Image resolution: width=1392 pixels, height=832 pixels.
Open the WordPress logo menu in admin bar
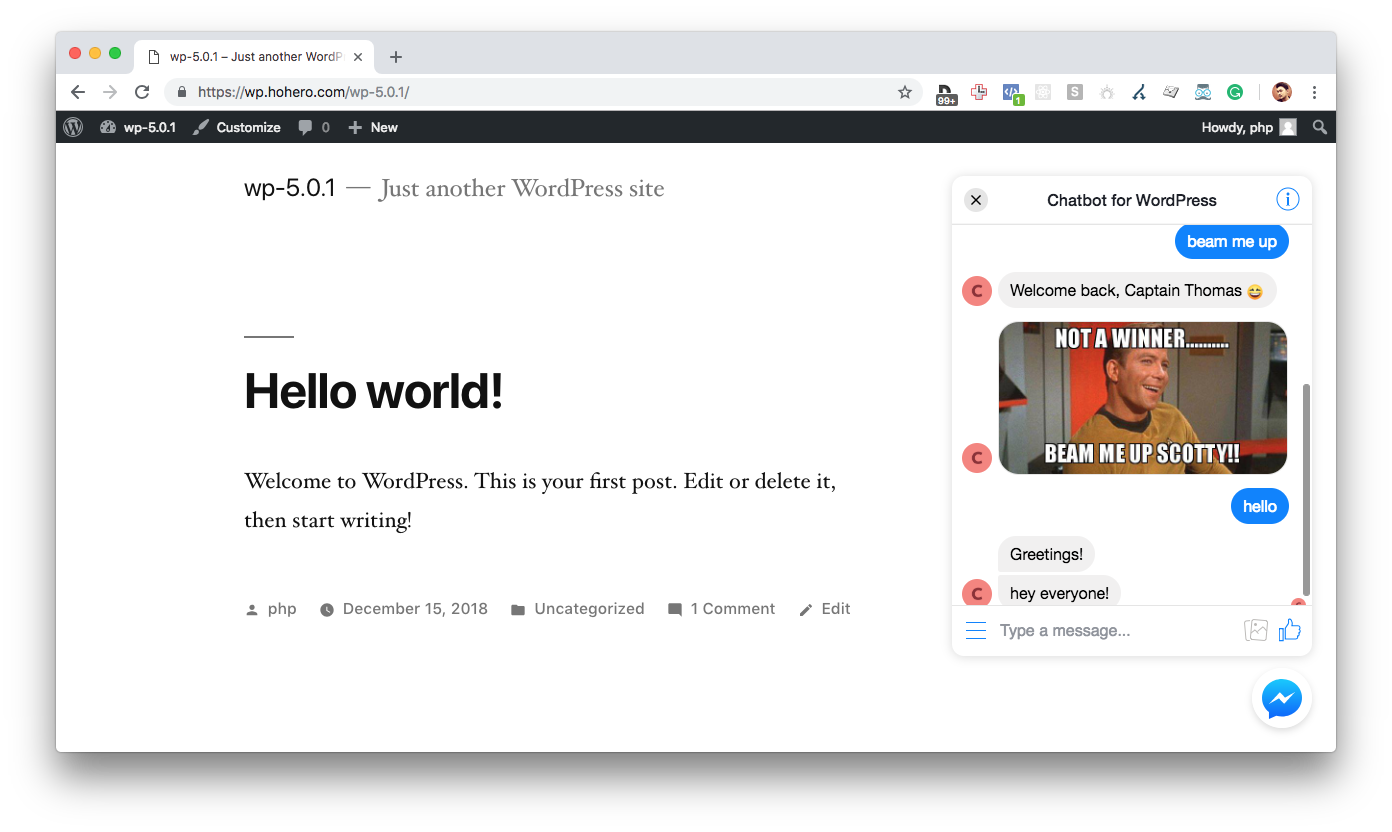[73, 127]
